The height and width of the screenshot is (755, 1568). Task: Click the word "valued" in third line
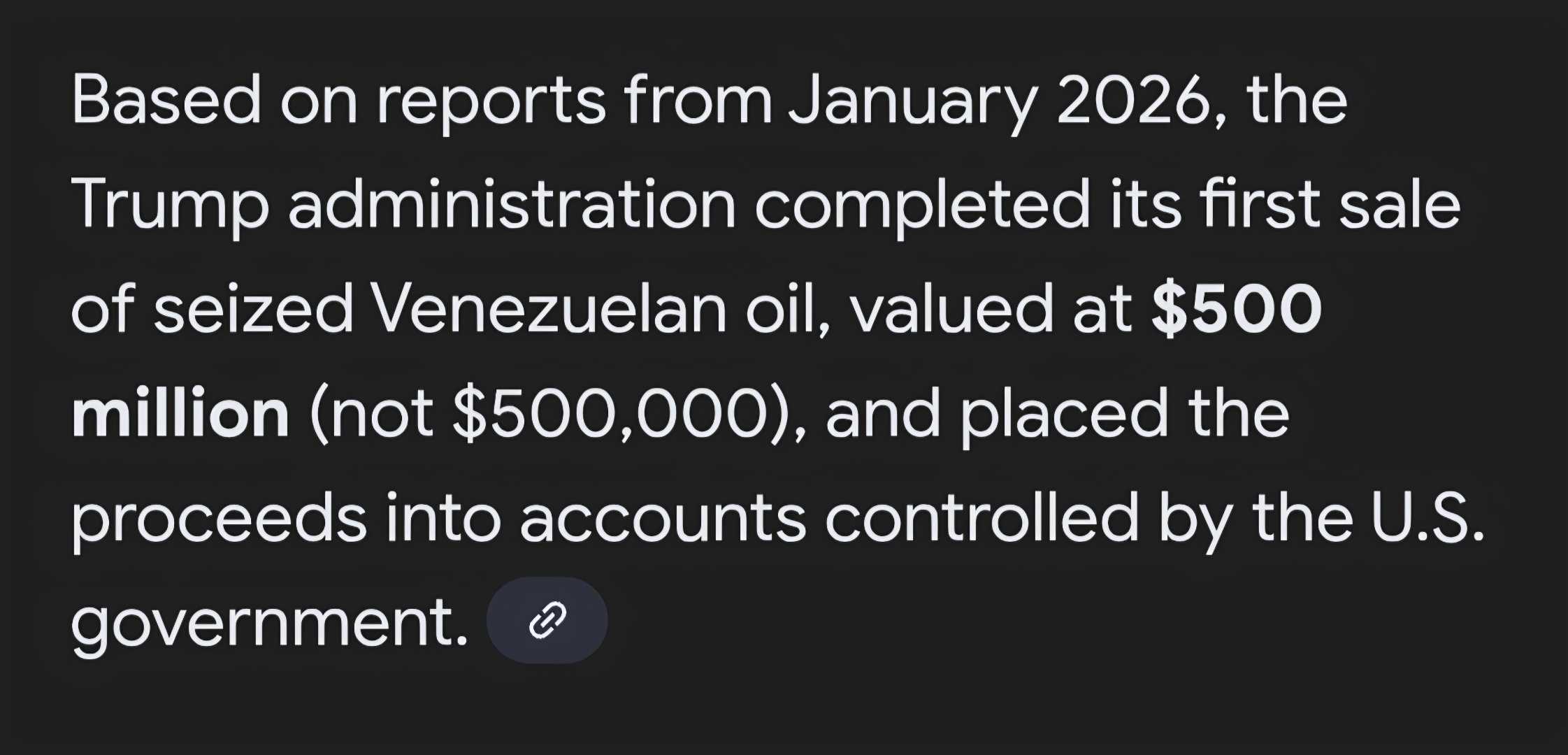[951, 308]
